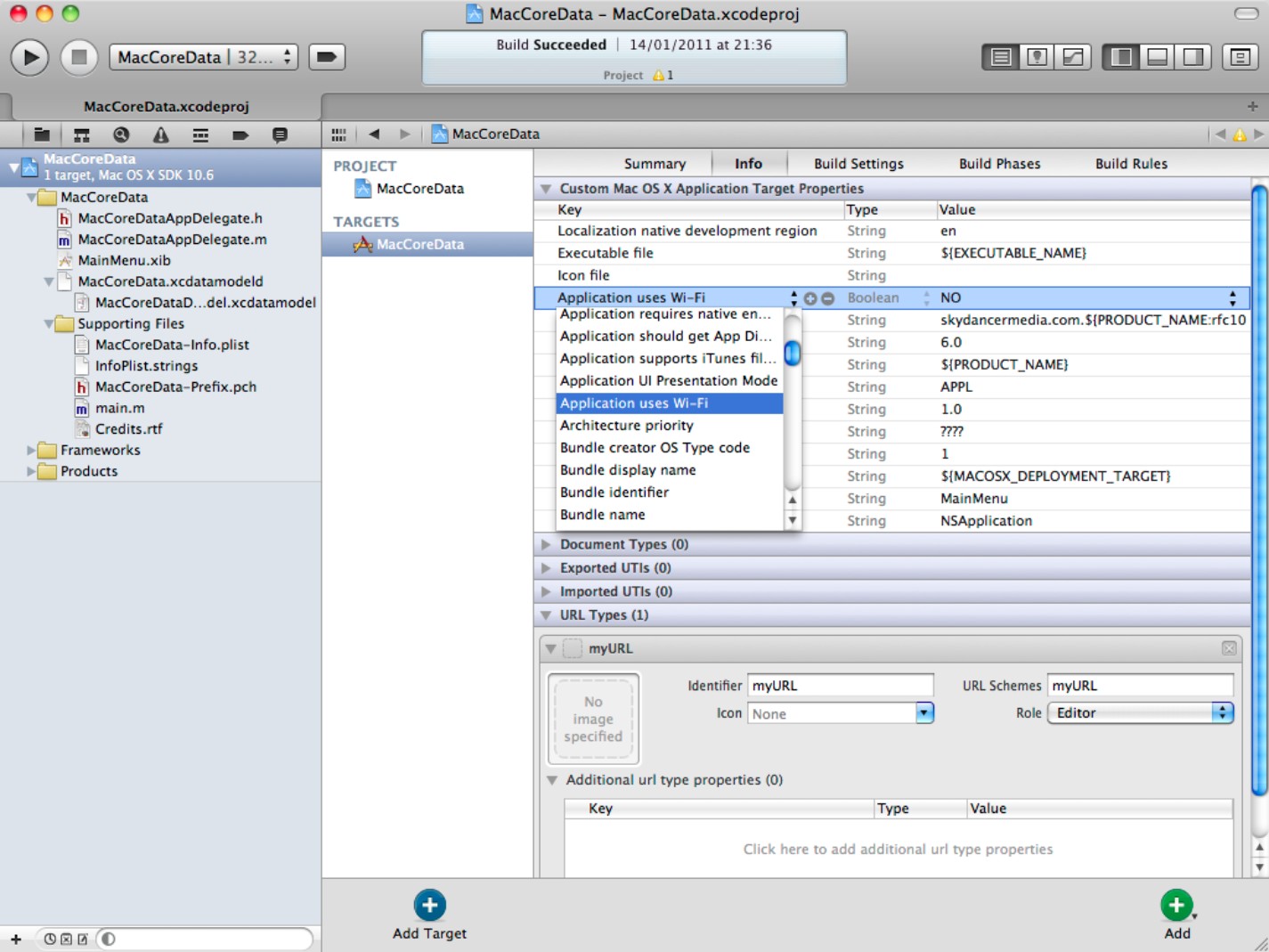Open the Icon combo box dropdown
1269x952 pixels.
pyautogui.click(x=924, y=713)
